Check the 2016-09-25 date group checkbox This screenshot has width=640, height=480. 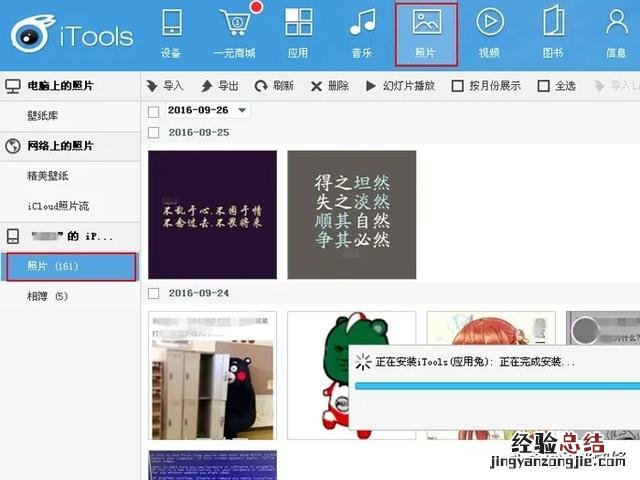(154, 132)
